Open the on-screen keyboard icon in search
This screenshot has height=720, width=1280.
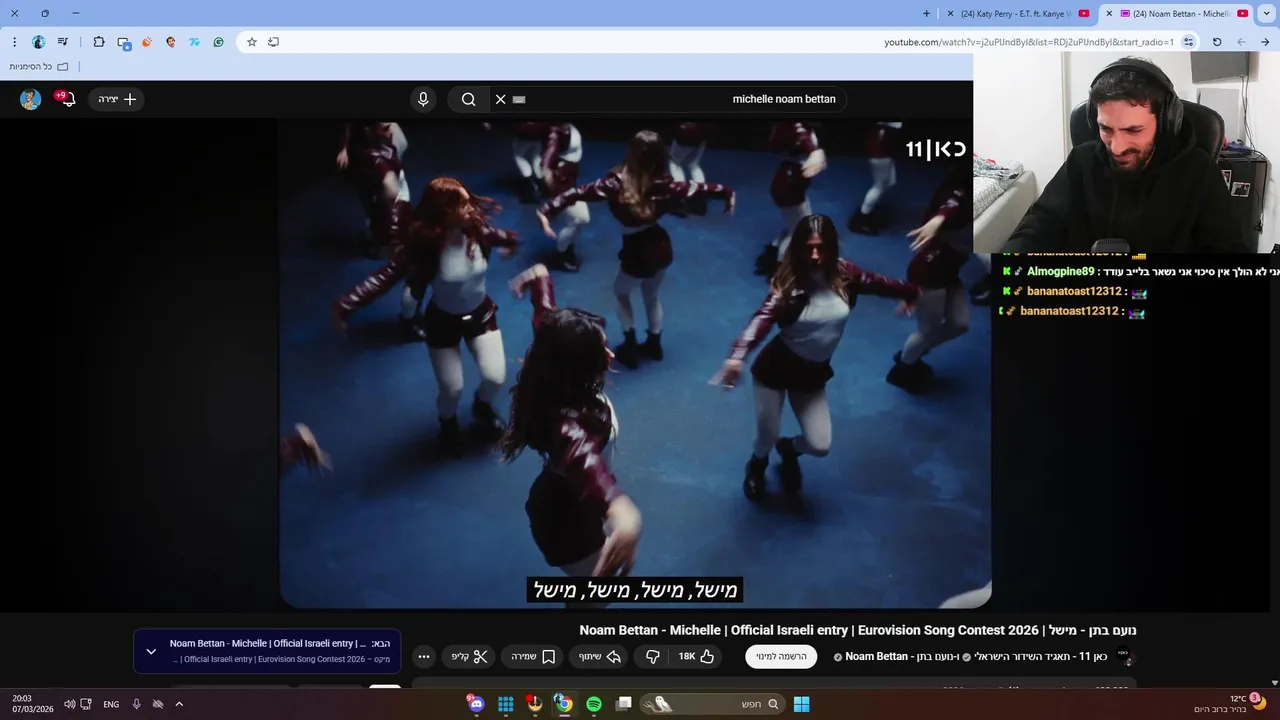pyautogui.click(x=519, y=99)
